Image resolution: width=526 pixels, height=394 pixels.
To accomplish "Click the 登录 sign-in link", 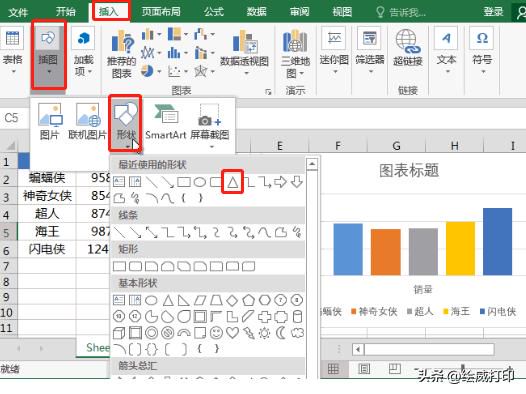I will coord(493,12).
